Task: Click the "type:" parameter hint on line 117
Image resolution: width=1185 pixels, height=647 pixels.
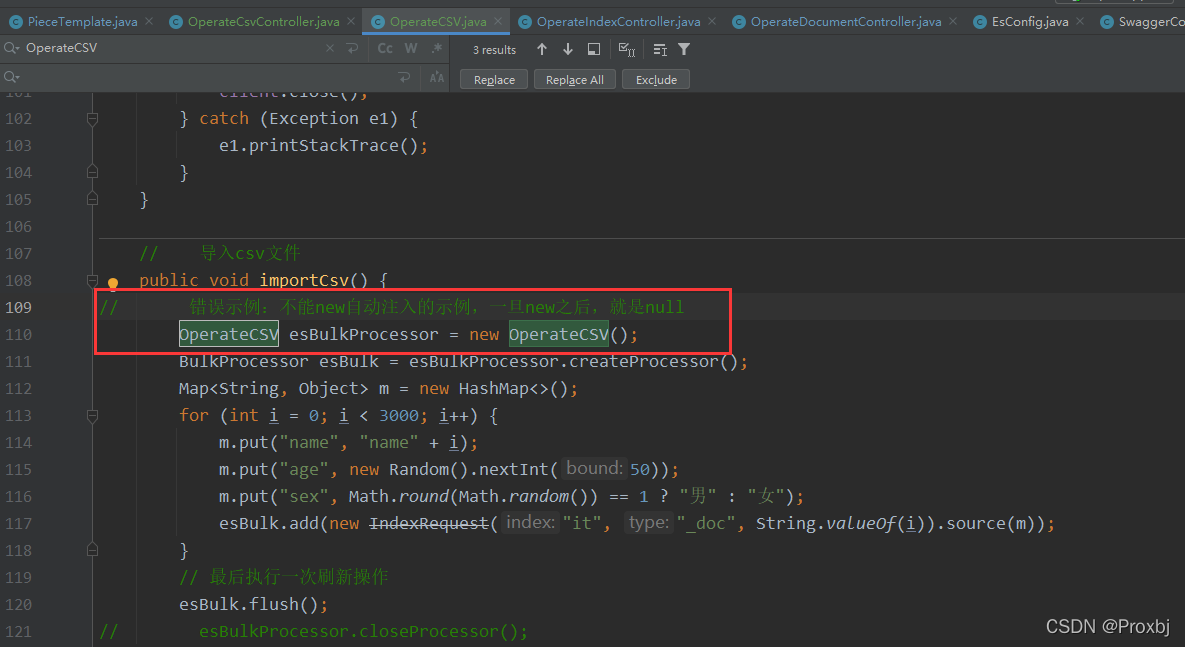Action: coord(648,522)
